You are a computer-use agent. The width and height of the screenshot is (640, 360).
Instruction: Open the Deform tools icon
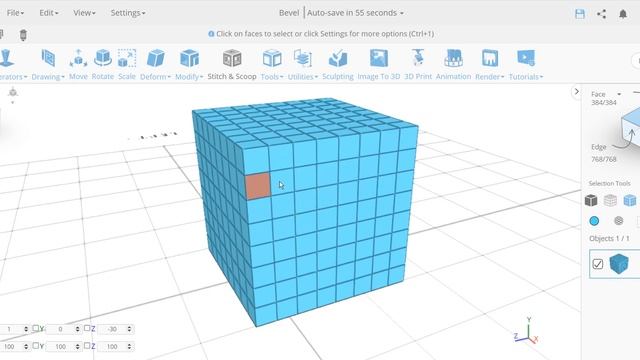tap(155, 58)
